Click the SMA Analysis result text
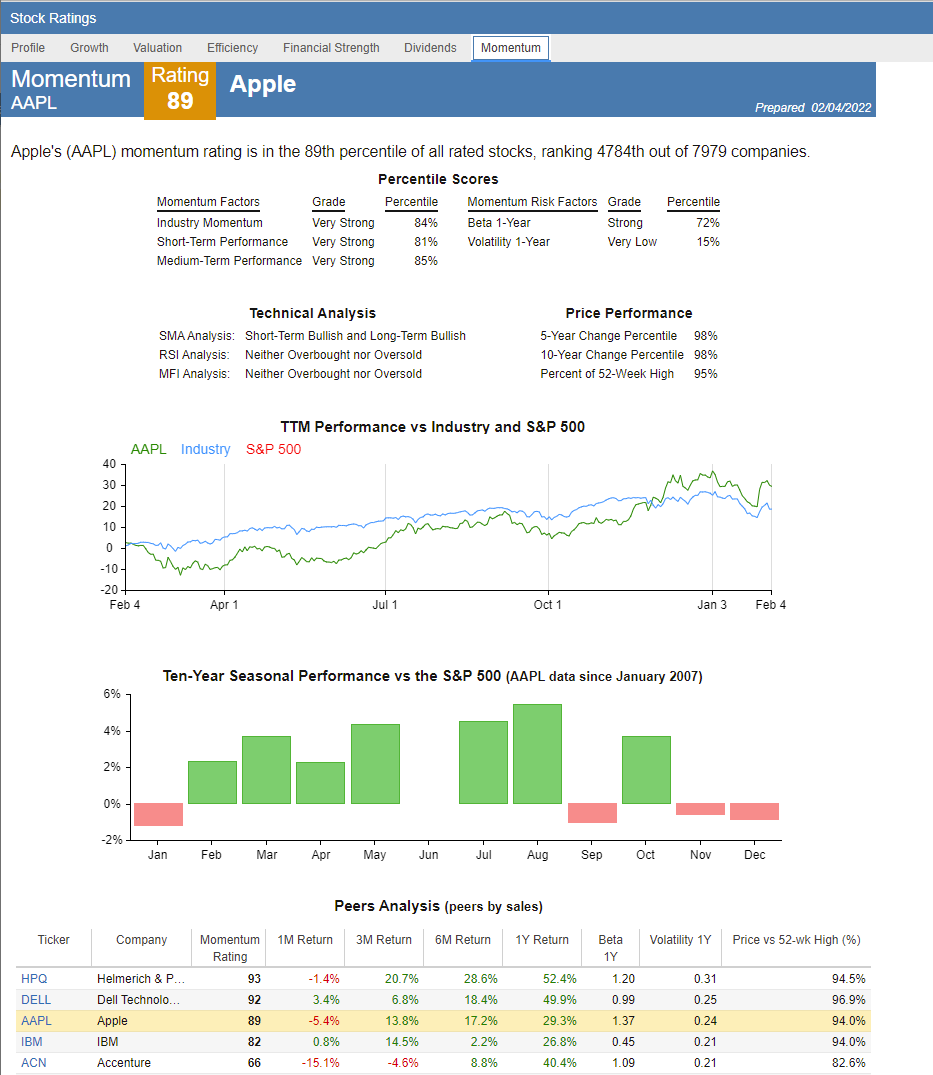The image size is (933, 1075). [355, 336]
